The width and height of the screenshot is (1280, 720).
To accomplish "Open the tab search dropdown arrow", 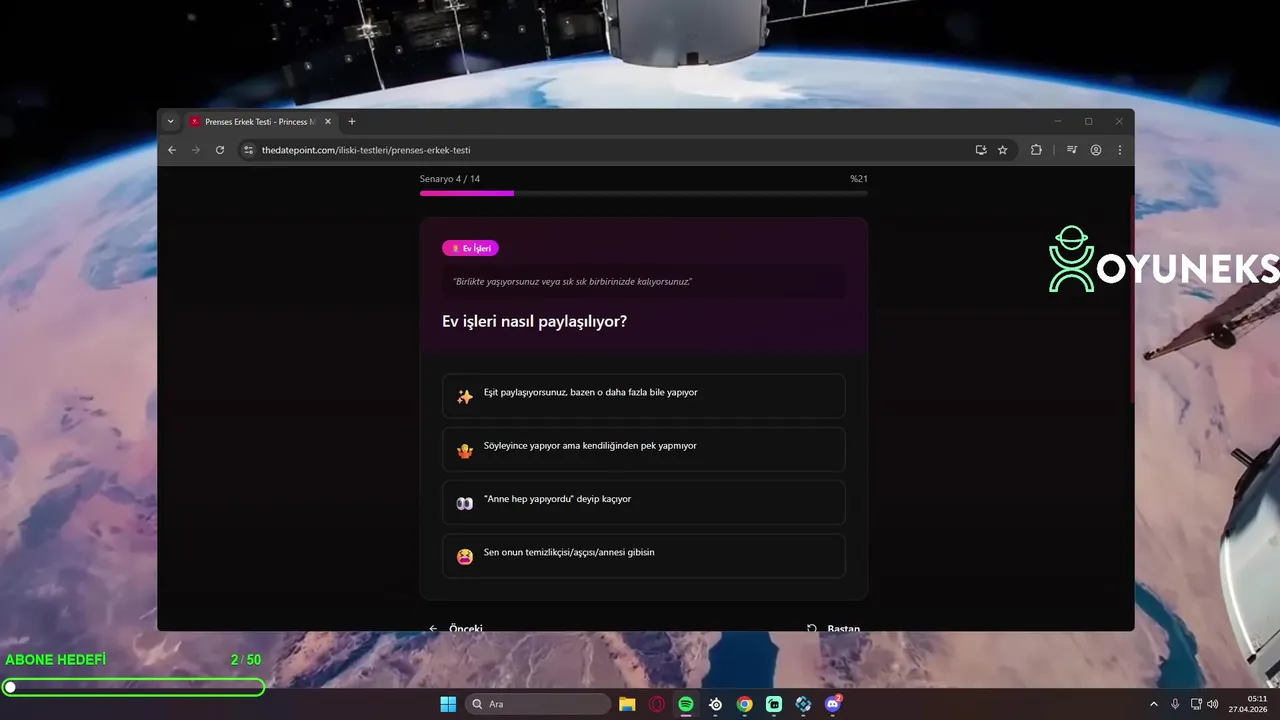I will [x=170, y=122].
